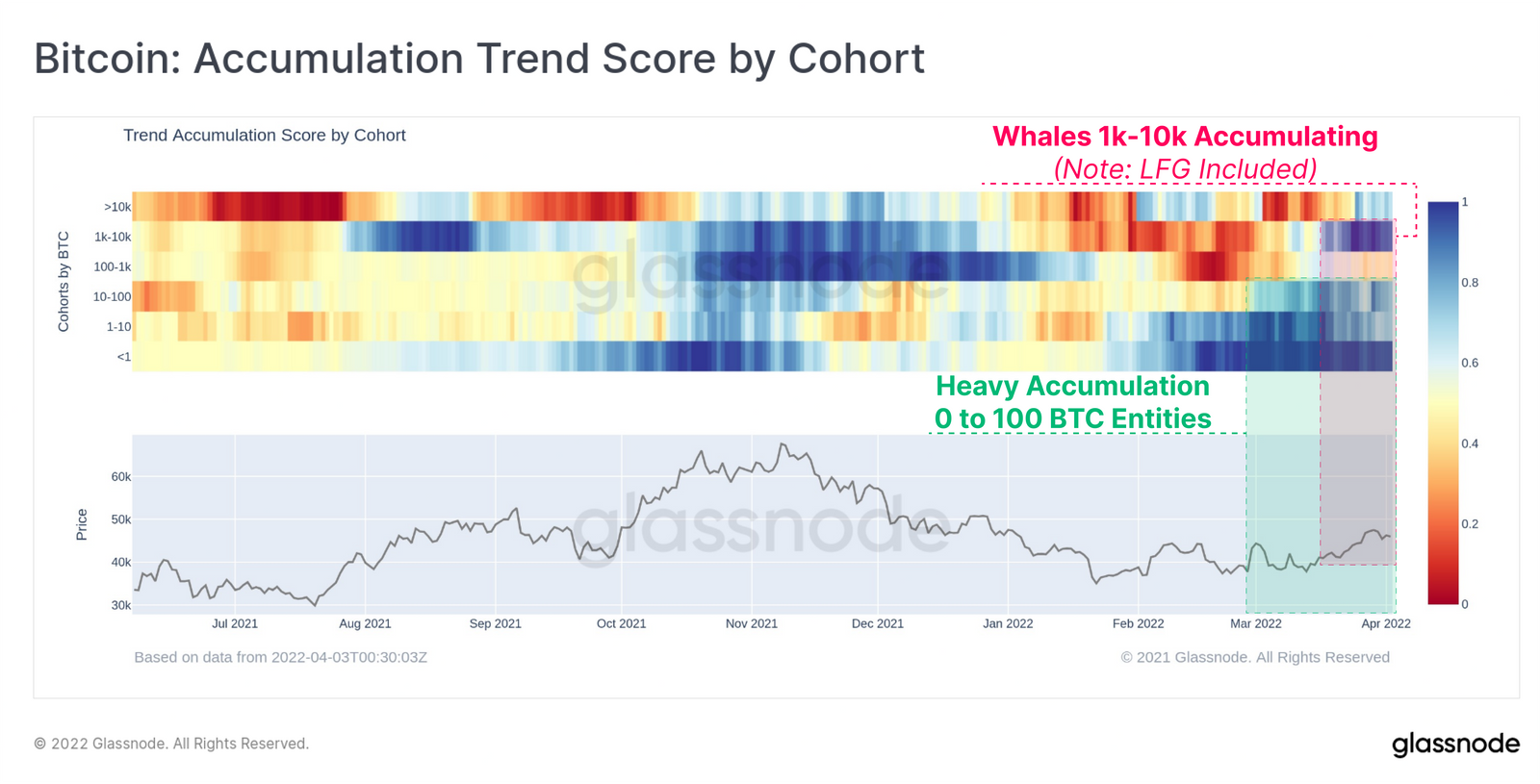Click the Apr 2022 axis tick label

1386,623
